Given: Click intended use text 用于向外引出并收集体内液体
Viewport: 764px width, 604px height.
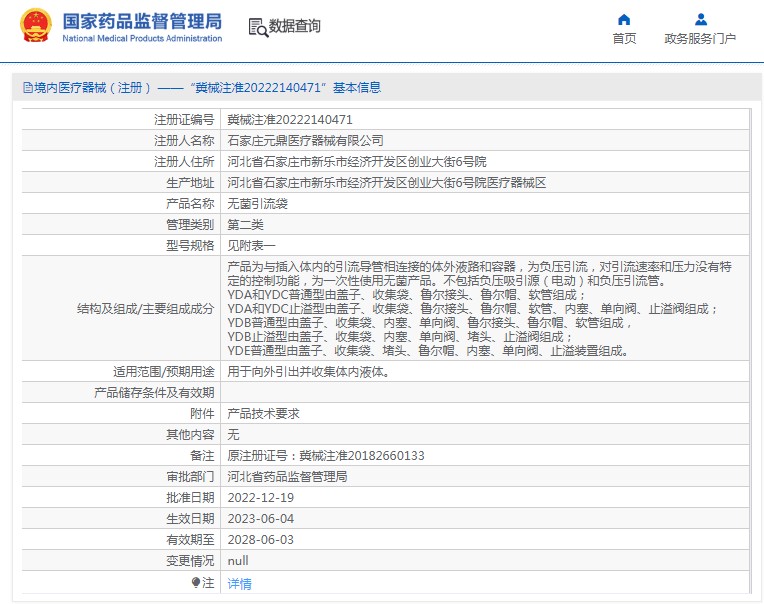Looking at the screenshot, I should coord(308,372).
